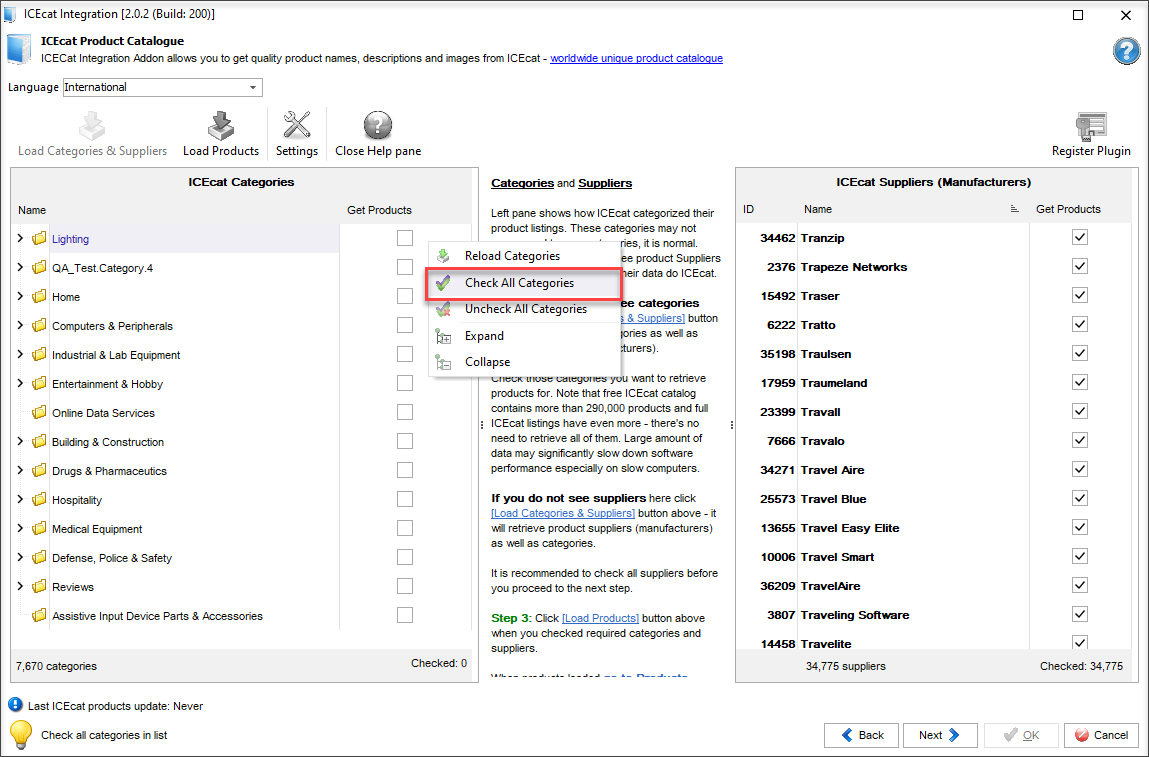Click the Medical Equipment folder icon

click(x=39, y=528)
